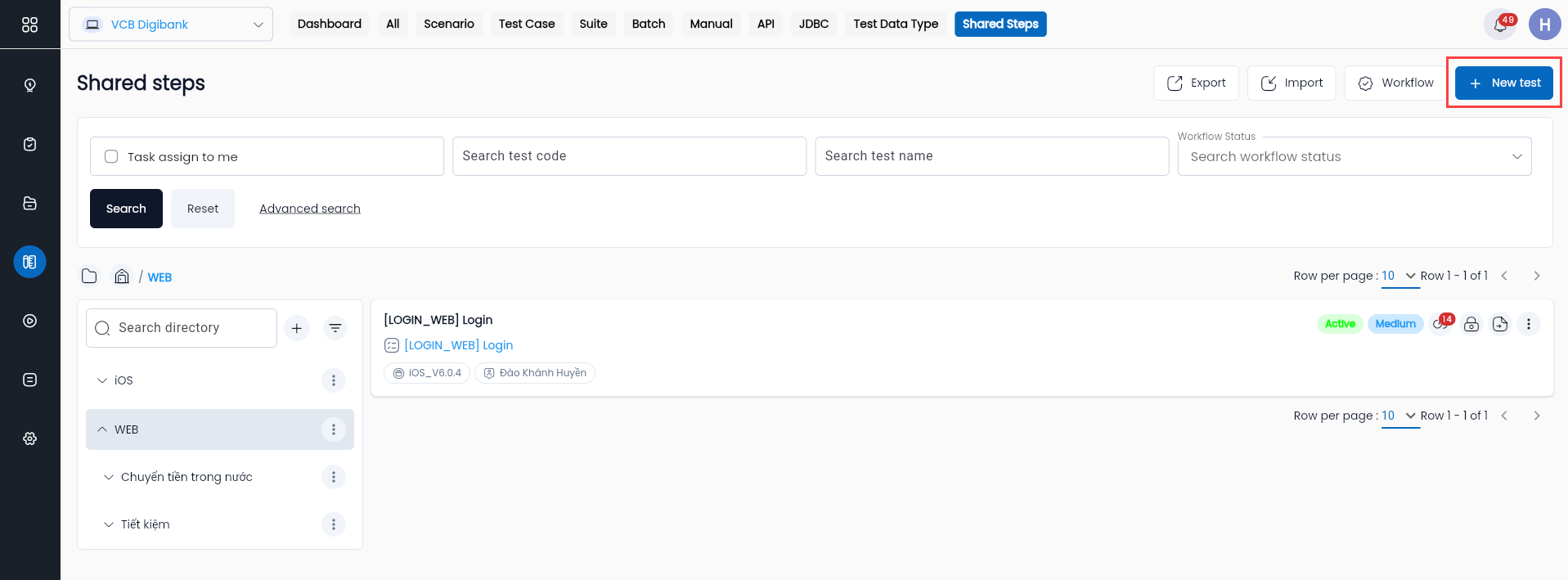Image resolution: width=1568 pixels, height=580 pixels.
Task: Click the New test button
Action: click(x=1504, y=83)
